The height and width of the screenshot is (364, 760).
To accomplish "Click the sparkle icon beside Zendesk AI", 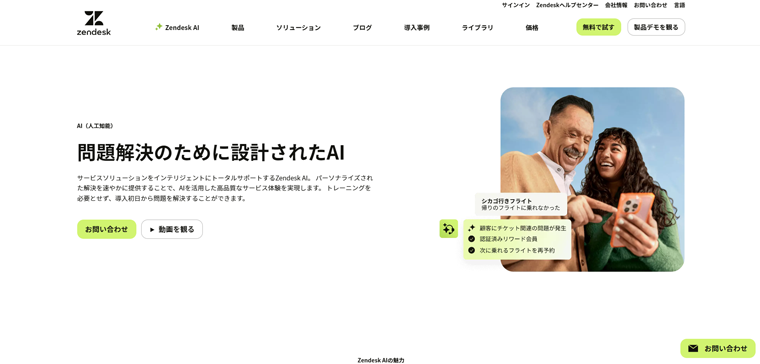I will click(x=158, y=27).
